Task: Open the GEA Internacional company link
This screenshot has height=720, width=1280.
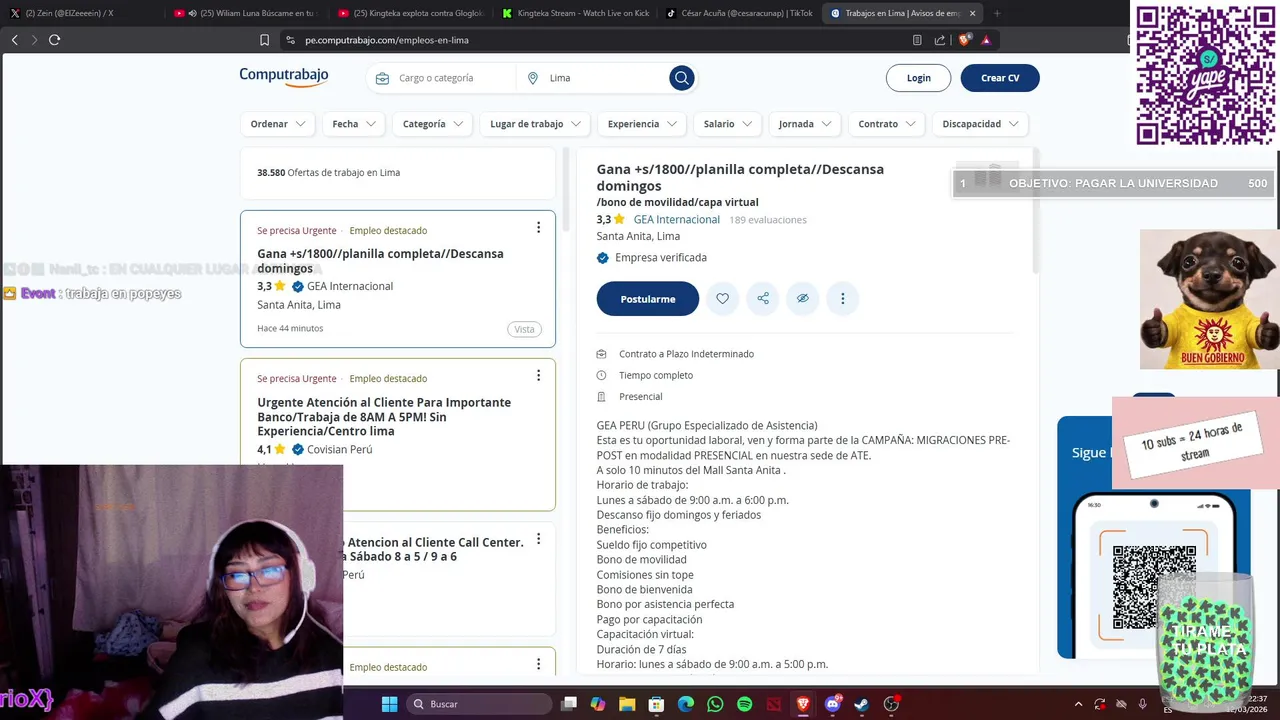Action: tap(676, 220)
